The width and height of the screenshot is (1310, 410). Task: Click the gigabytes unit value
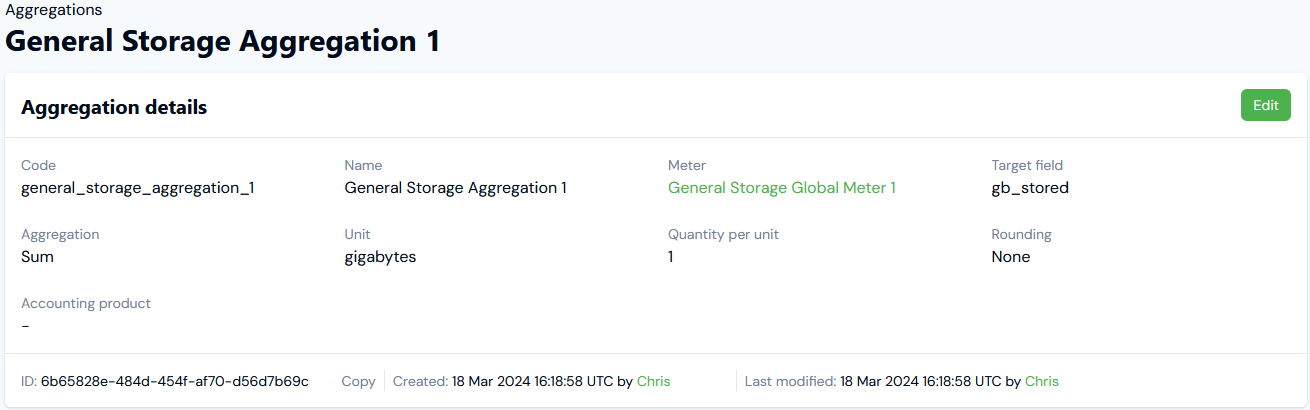(x=380, y=256)
